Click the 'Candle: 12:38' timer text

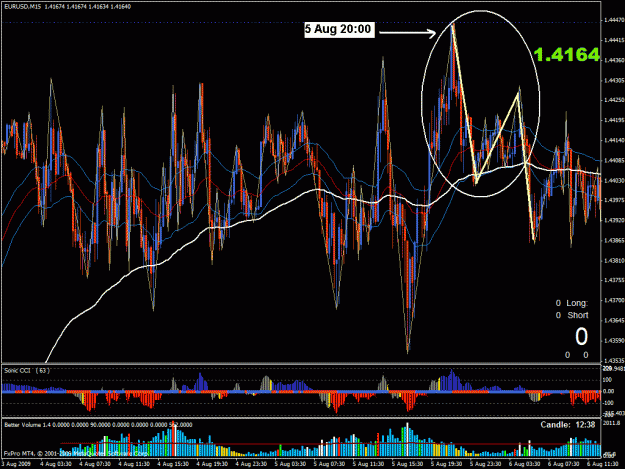[568, 425]
